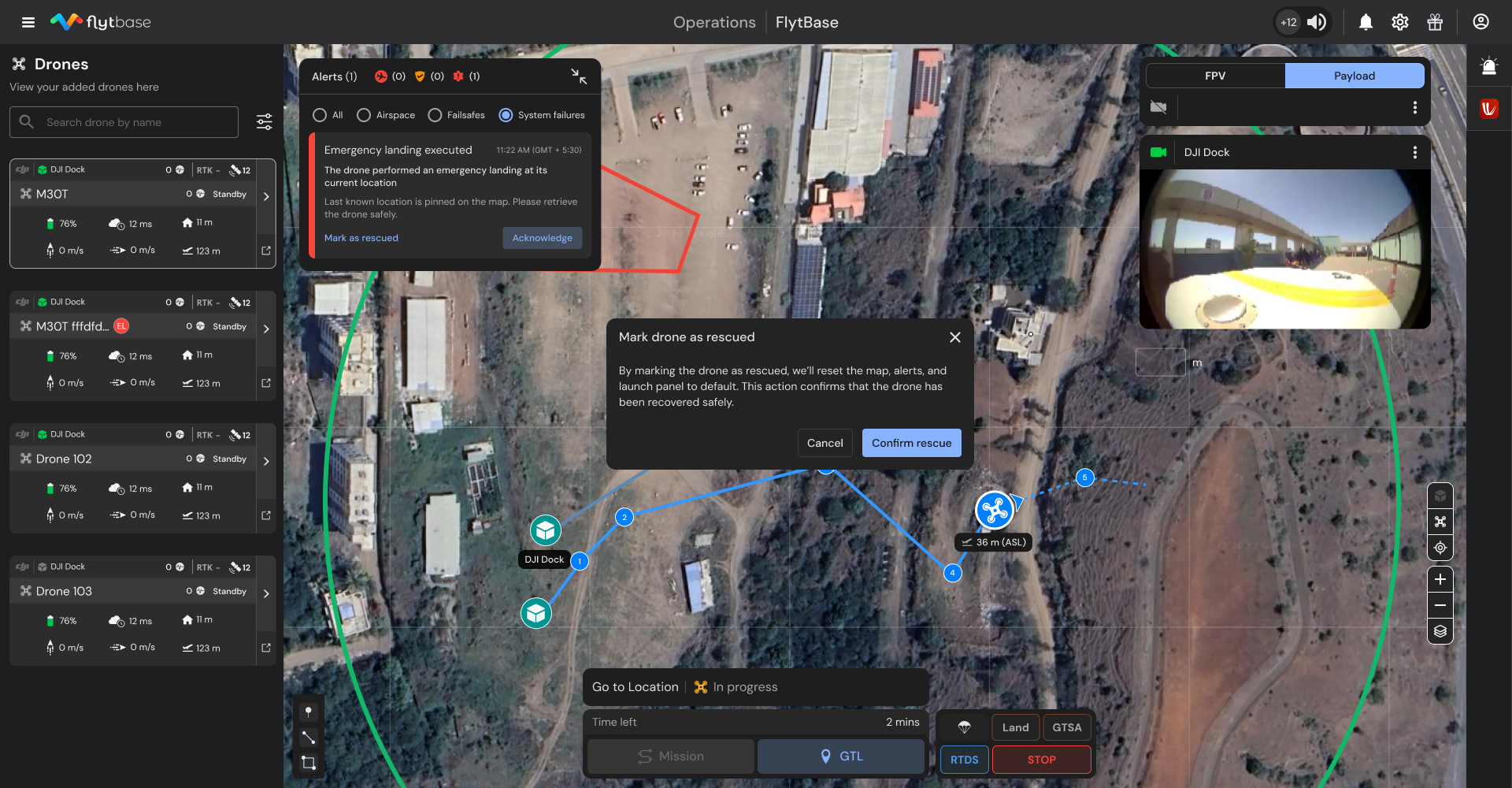Click the DJI Dock marker on map
Image resolution: width=1512 pixels, height=788 pixels.
tap(545, 531)
